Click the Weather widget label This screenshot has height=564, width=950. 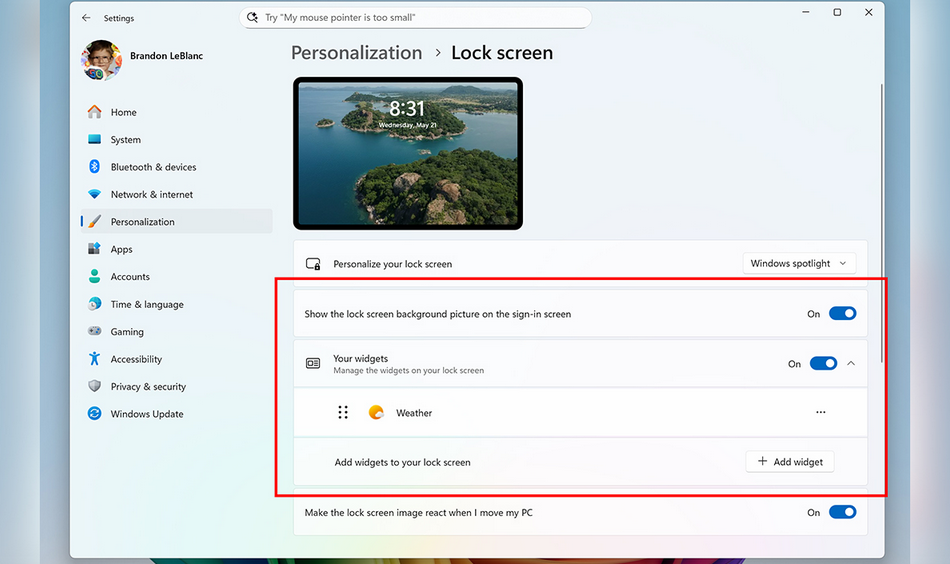point(414,413)
